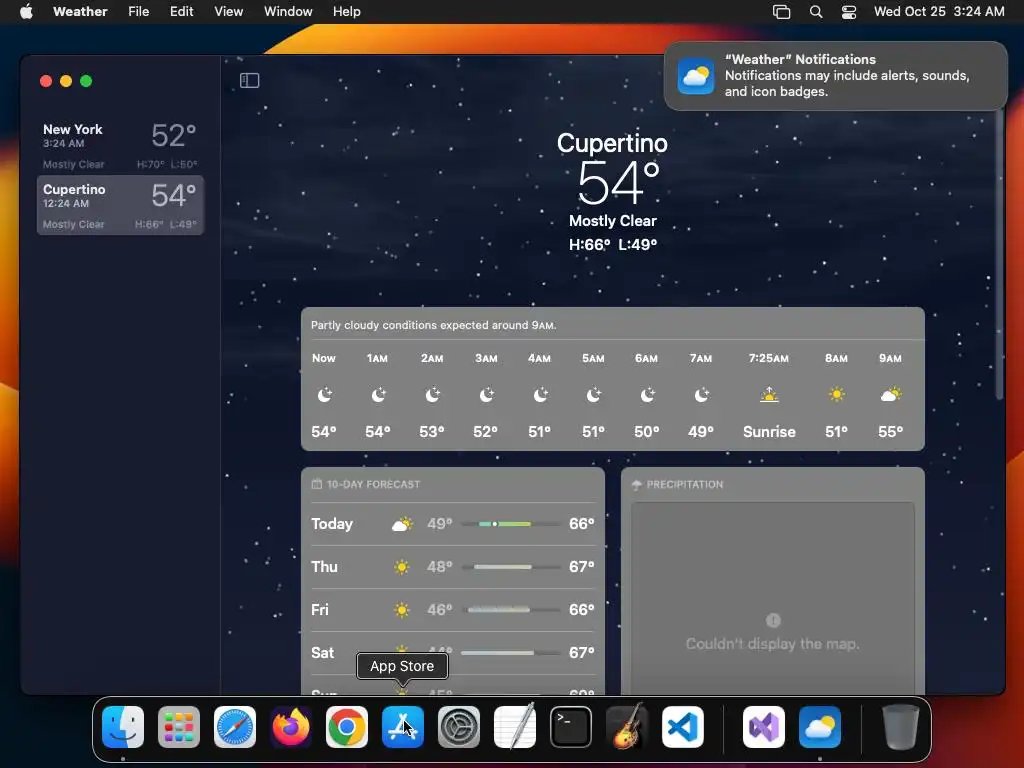
Task: Click the 10-DAY FORECAST header
Action: pyautogui.click(x=366, y=485)
